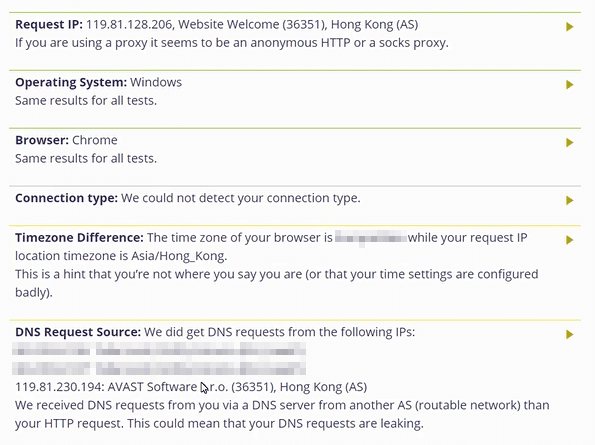The image size is (595, 445).
Task: Click the blurred browser time zone value
Action: point(371,238)
